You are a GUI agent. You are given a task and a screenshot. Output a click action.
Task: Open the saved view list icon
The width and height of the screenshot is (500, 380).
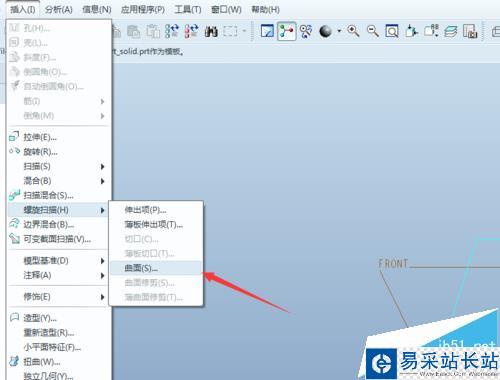tap(431, 31)
